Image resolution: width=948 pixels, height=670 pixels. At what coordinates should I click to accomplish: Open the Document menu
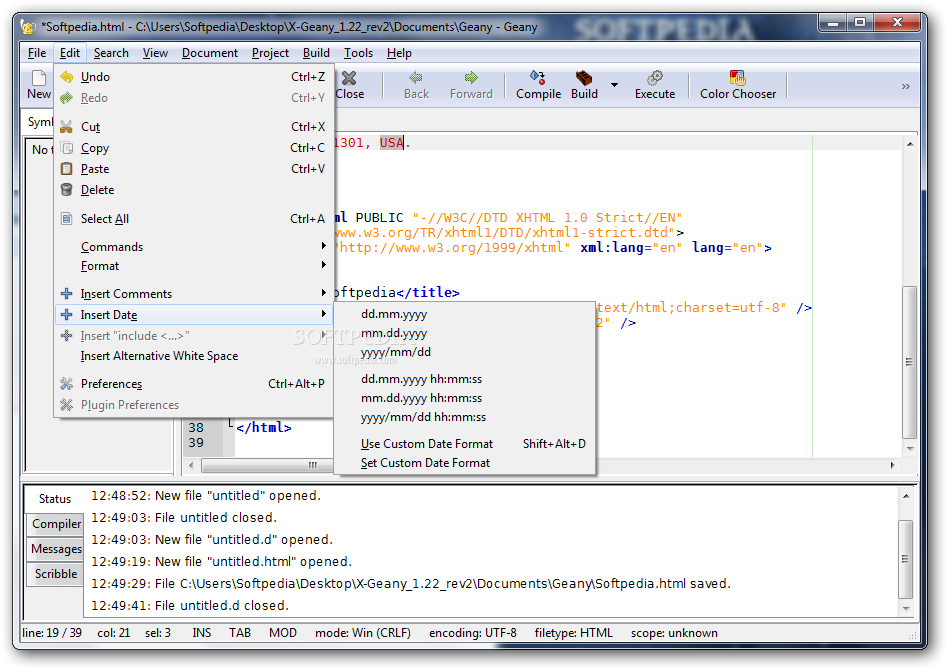210,53
